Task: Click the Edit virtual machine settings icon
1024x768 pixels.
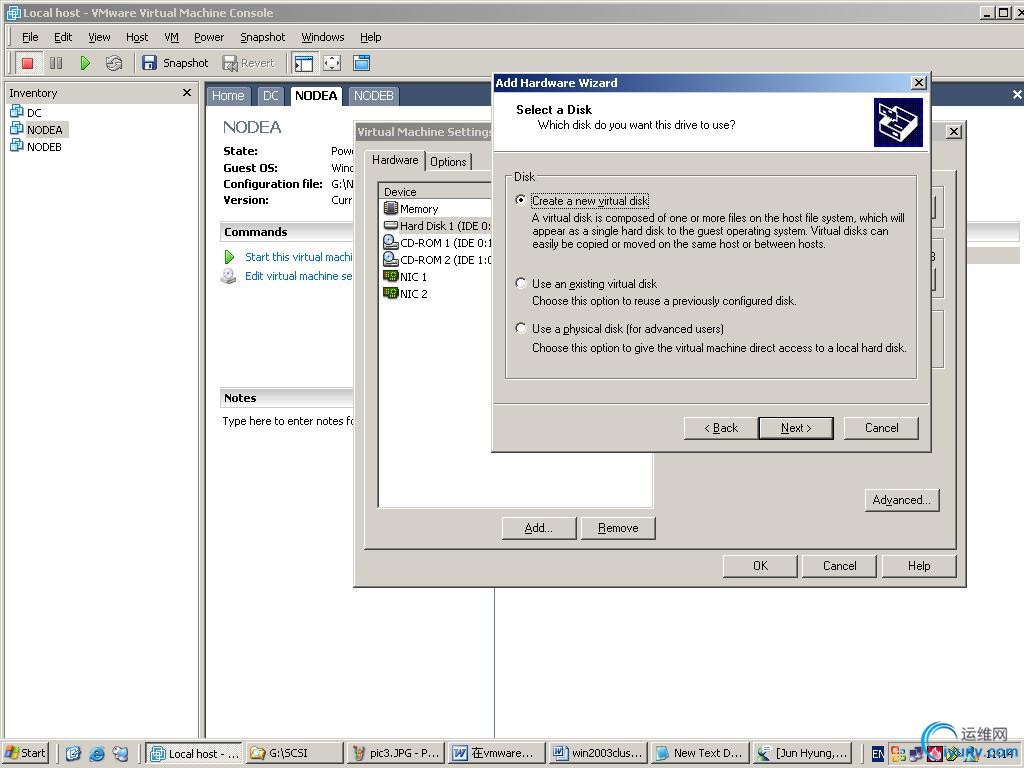Action: click(229, 276)
